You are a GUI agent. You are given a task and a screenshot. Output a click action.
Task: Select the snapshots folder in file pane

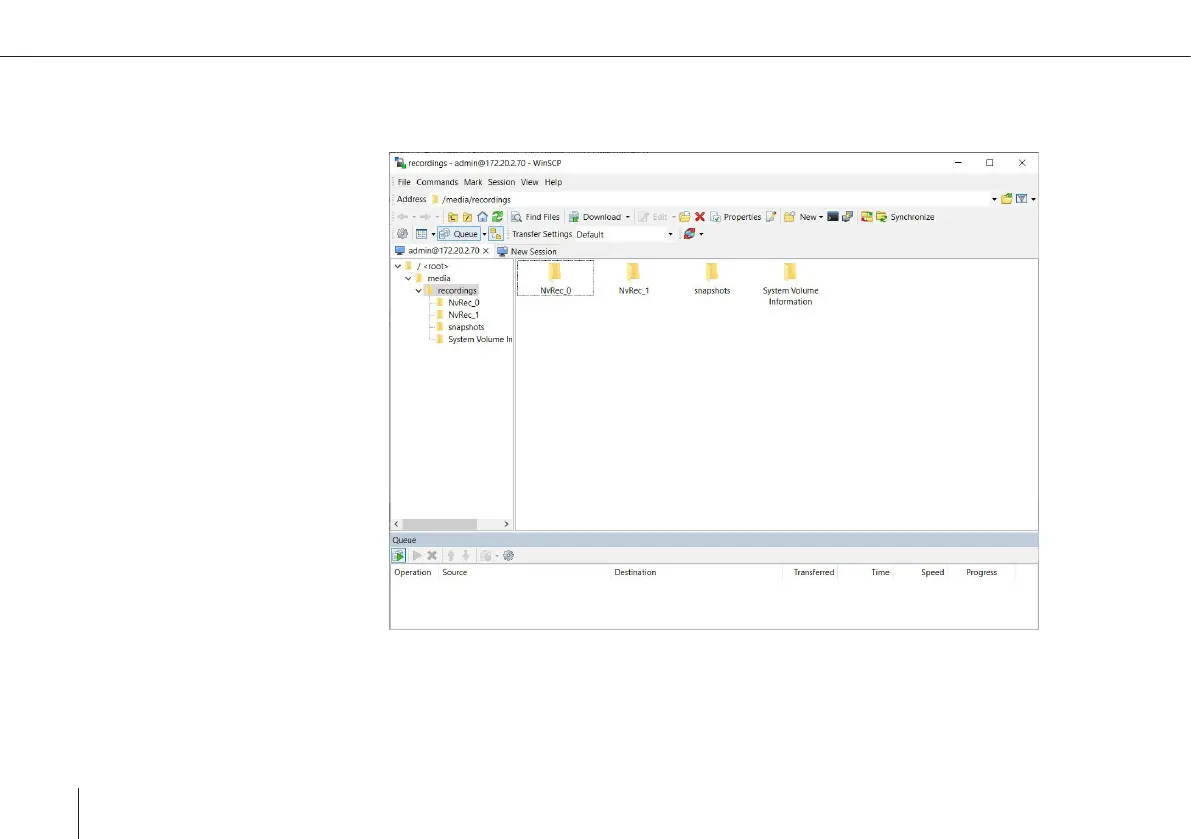pos(712,278)
